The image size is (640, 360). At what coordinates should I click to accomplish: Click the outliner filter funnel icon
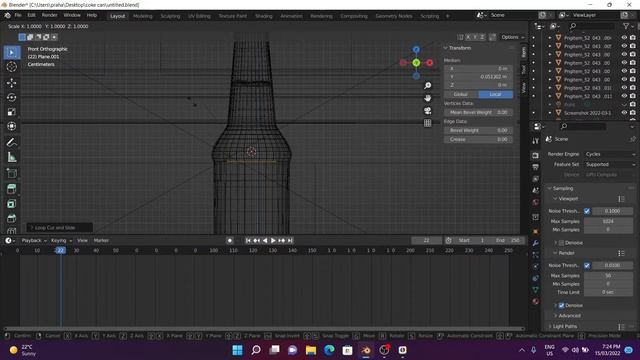tap(626, 26)
